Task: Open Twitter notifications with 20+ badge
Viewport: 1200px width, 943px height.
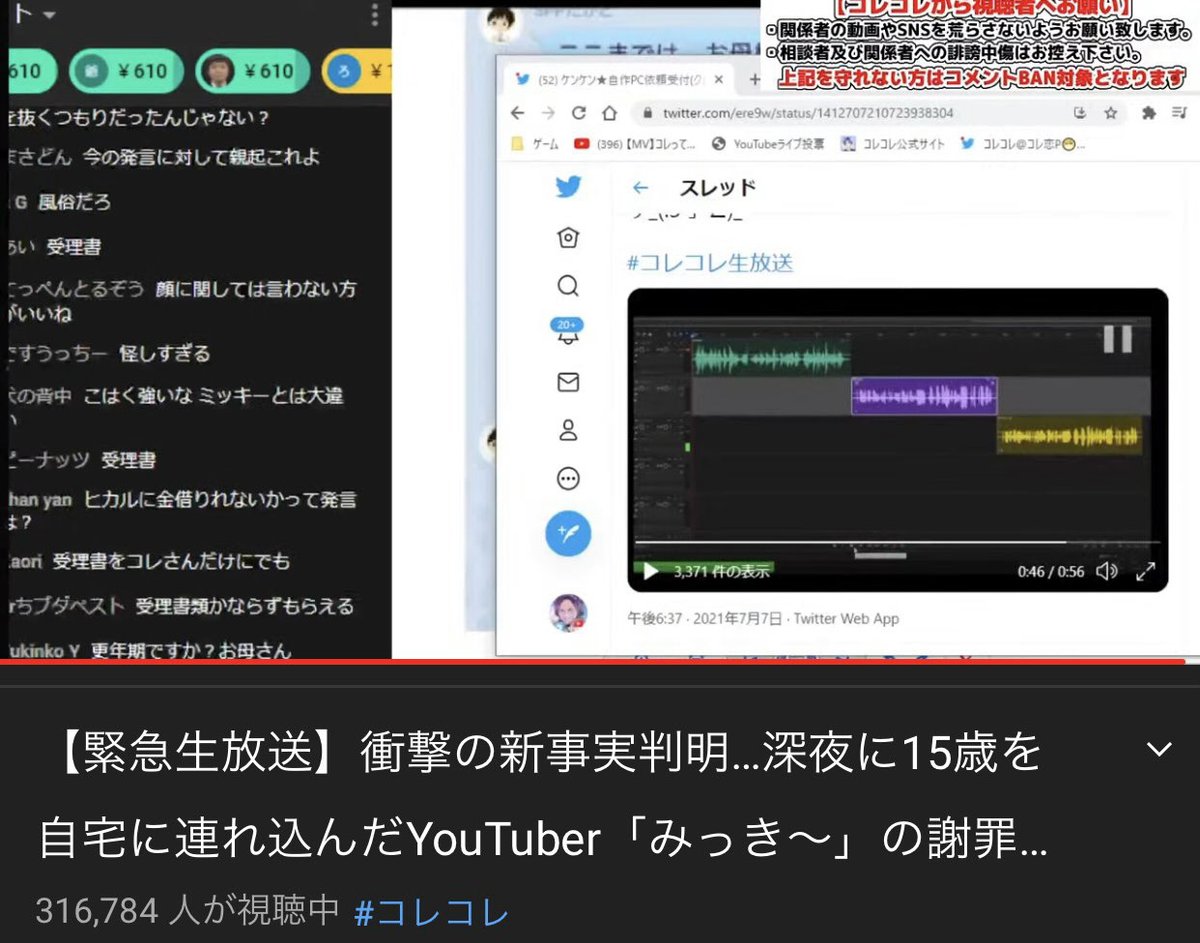Action: tap(568, 332)
